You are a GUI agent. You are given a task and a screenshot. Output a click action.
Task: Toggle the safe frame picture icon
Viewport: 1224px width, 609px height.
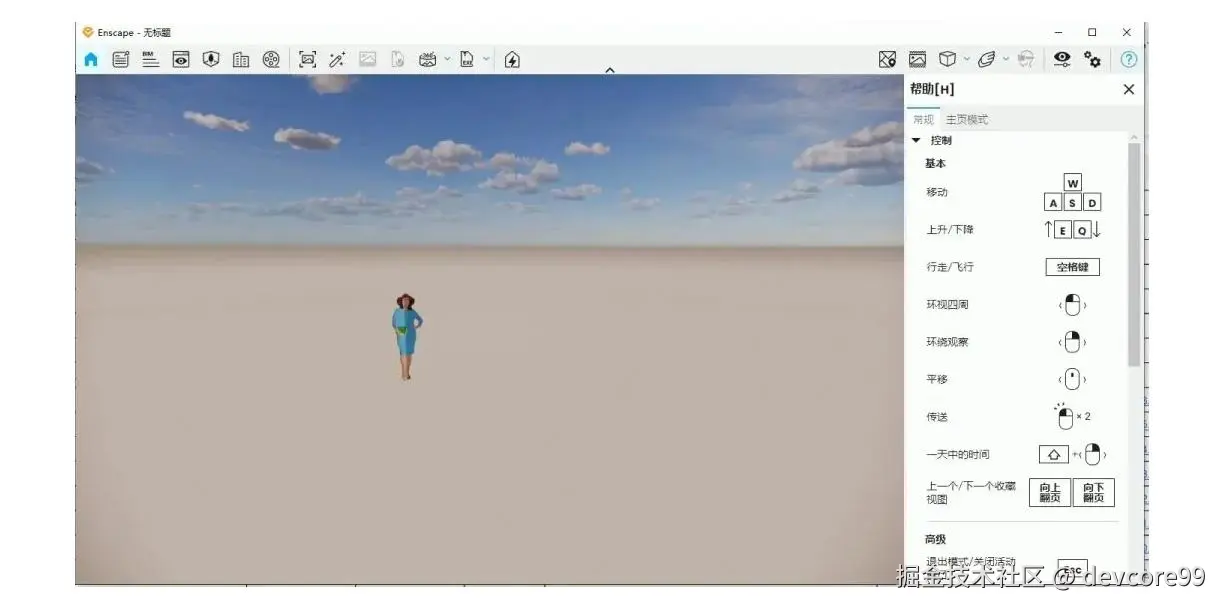[917, 59]
